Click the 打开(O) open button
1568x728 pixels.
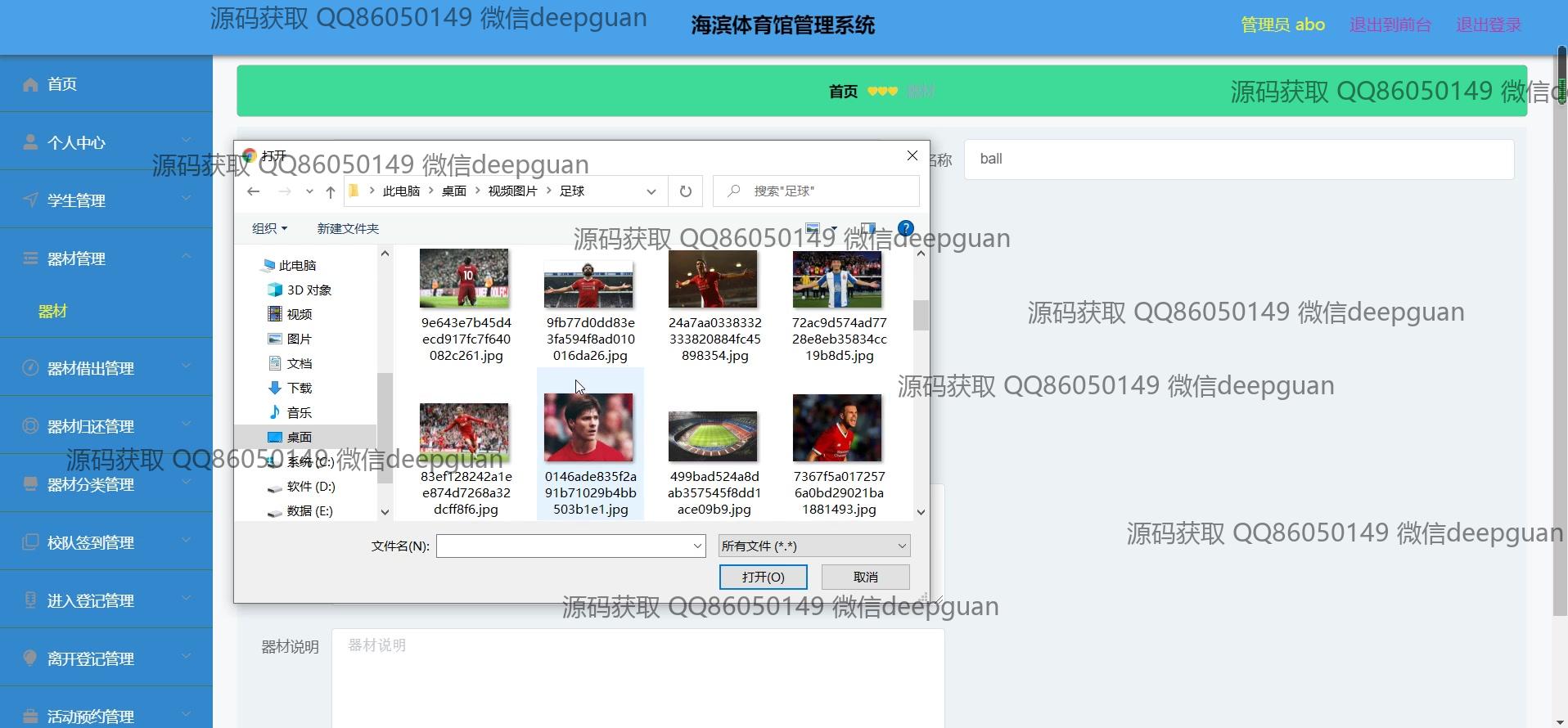(763, 577)
